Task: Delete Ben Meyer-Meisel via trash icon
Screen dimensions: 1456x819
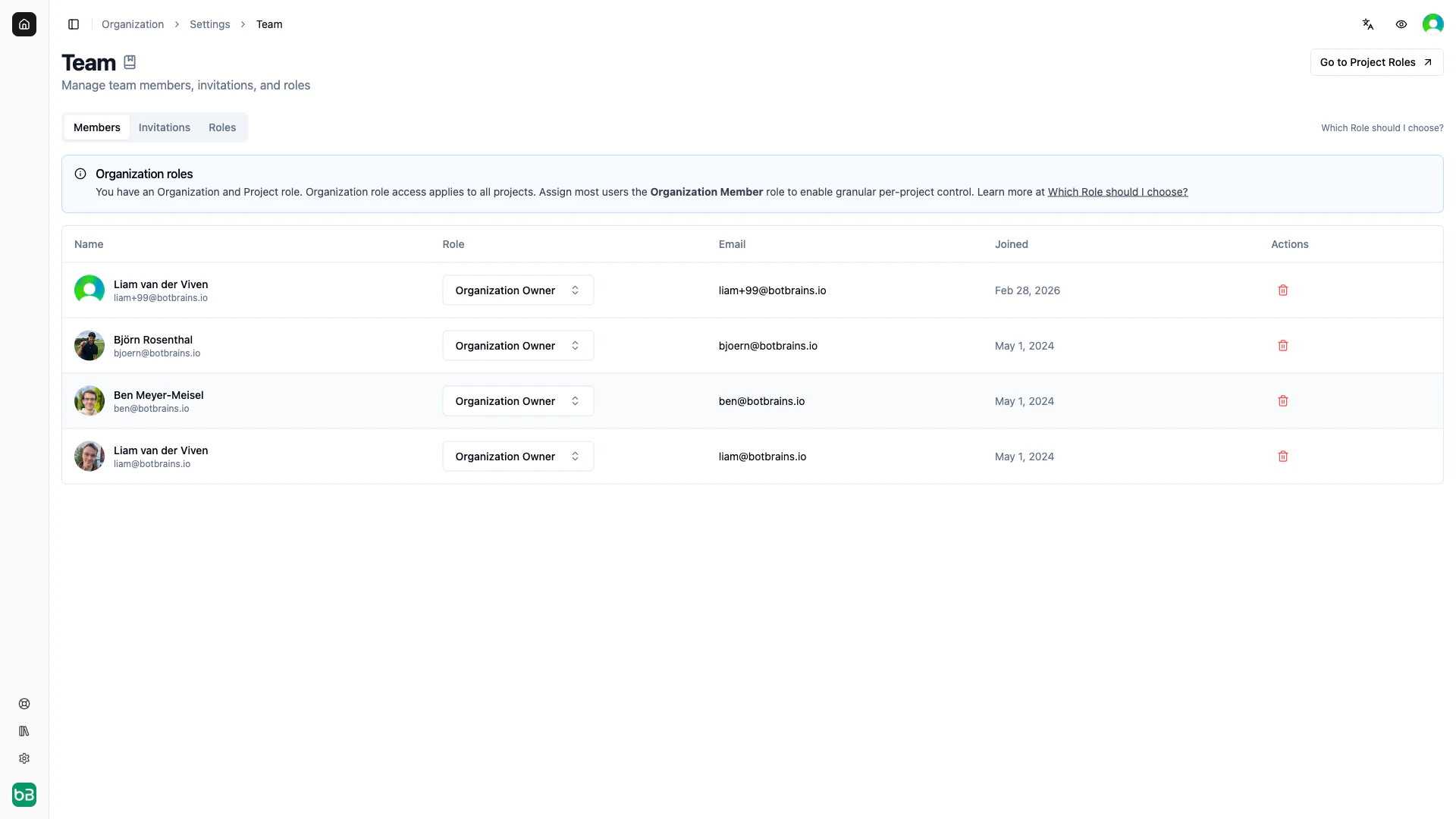Action: (x=1282, y=400)
